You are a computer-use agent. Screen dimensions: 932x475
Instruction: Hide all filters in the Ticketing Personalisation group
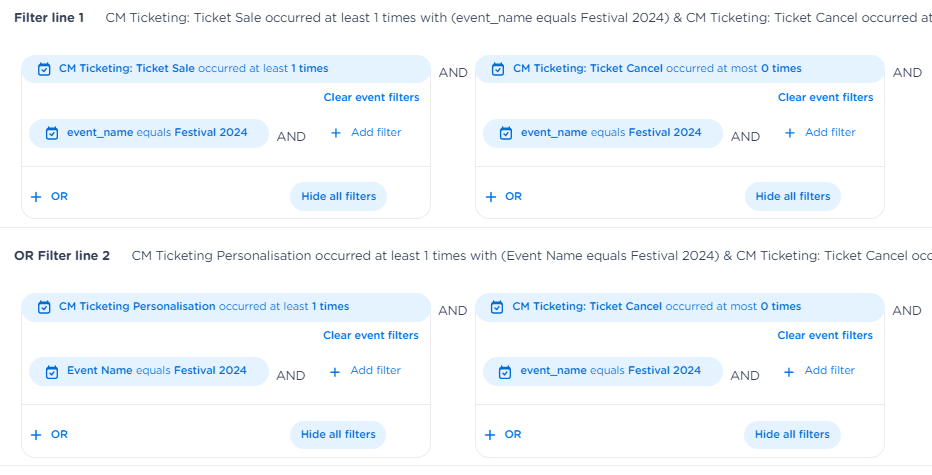pos(338,435)
